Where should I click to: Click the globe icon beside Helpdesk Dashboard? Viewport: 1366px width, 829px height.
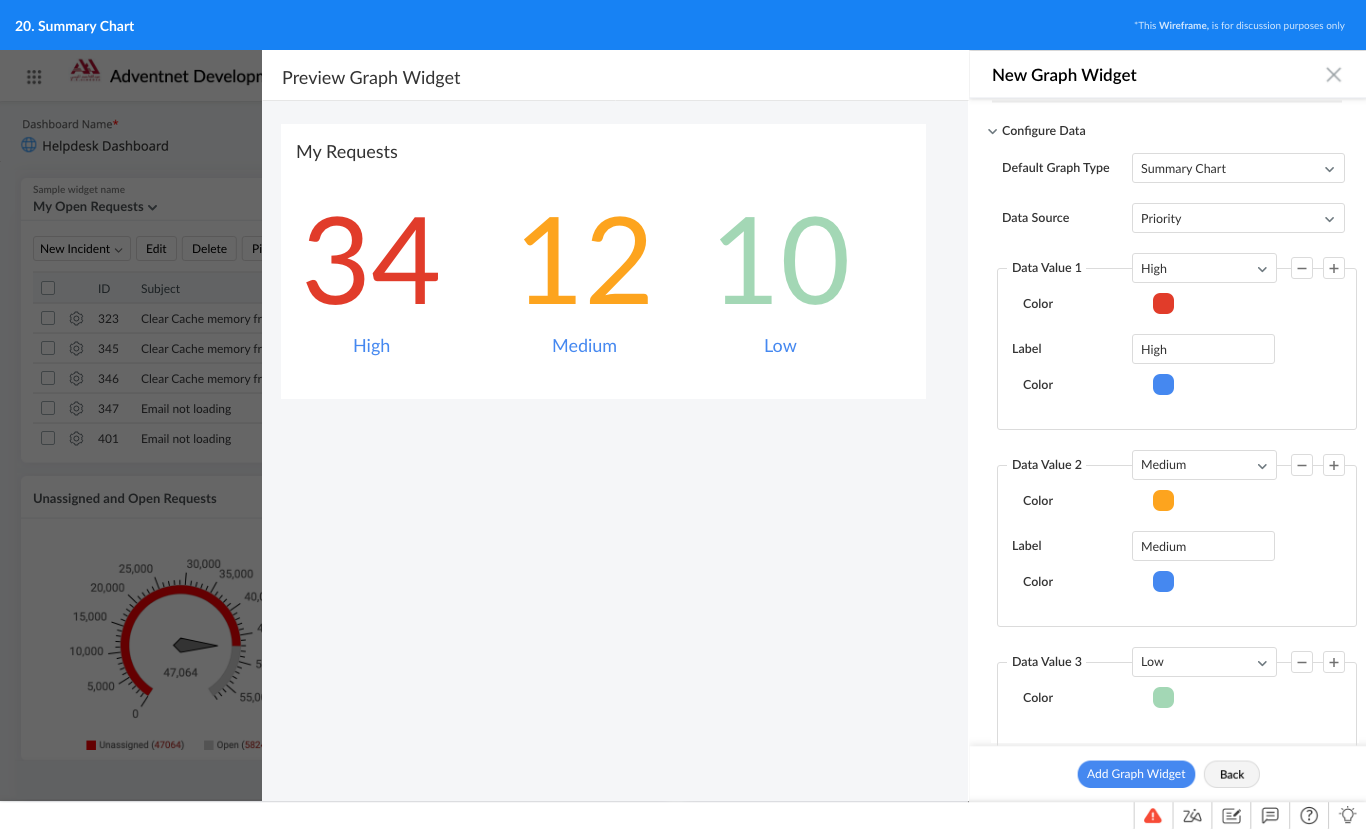tap(29, 145)
